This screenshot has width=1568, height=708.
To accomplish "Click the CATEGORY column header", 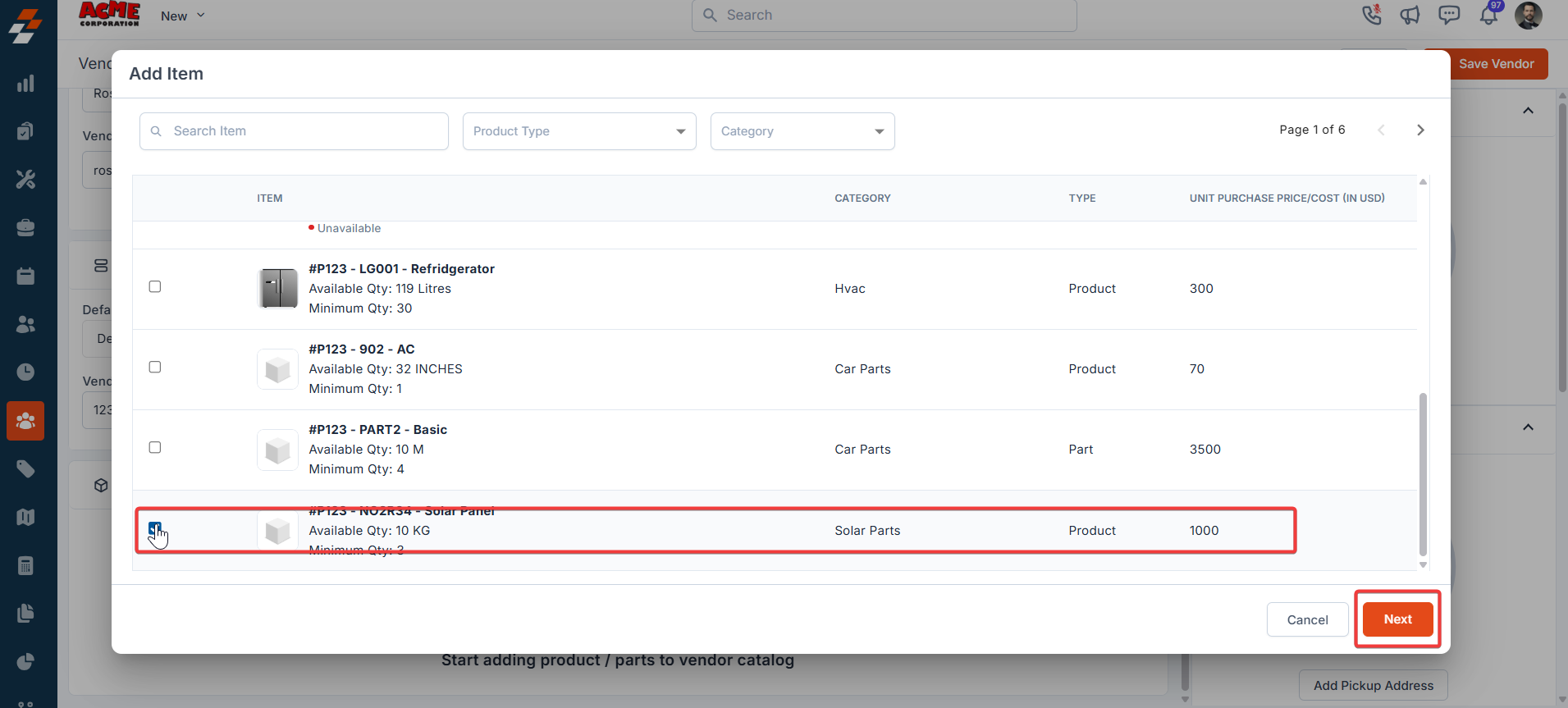I will click(862, 199).
